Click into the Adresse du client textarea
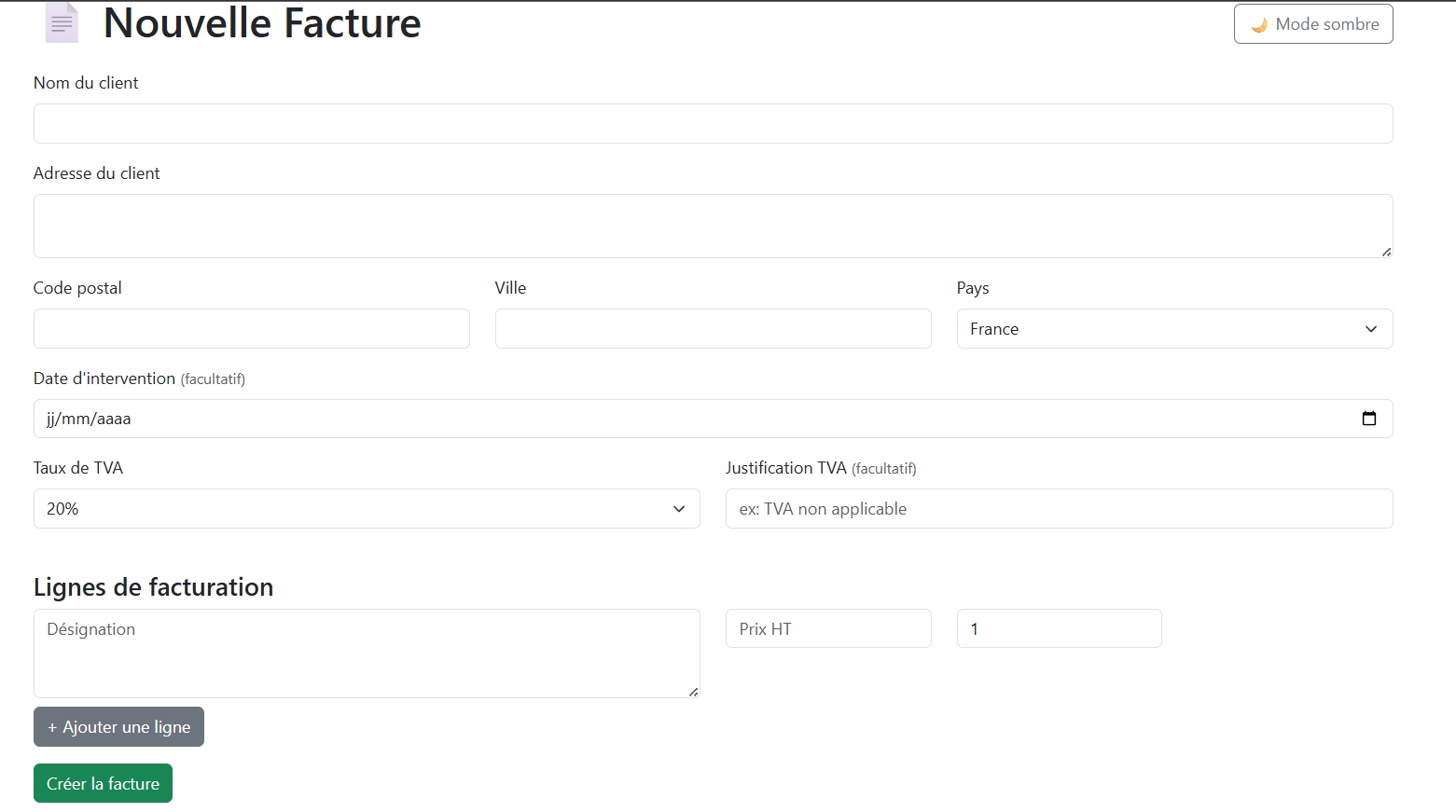1456x812 pixels. [x=713, y=226]
